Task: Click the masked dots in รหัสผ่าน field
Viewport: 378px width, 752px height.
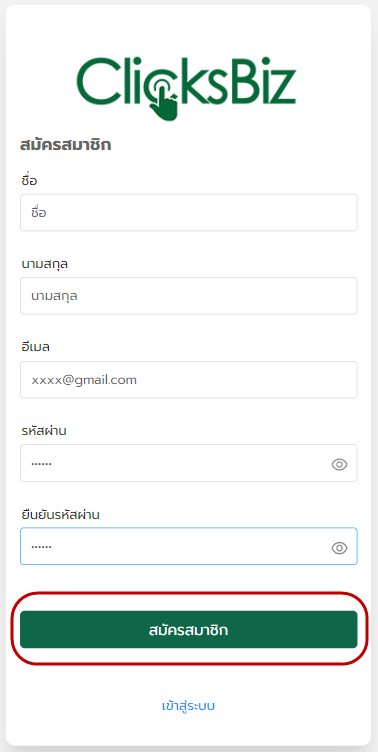Action: [42, 464]
